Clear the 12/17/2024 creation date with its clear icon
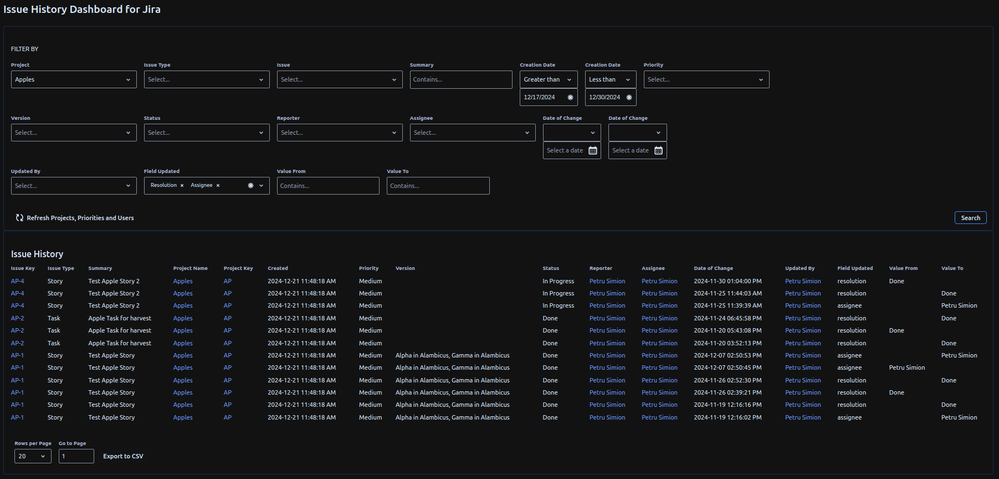The width and height of the screenshot is (999, 479). pyautogui.click(x=570, y=97)
